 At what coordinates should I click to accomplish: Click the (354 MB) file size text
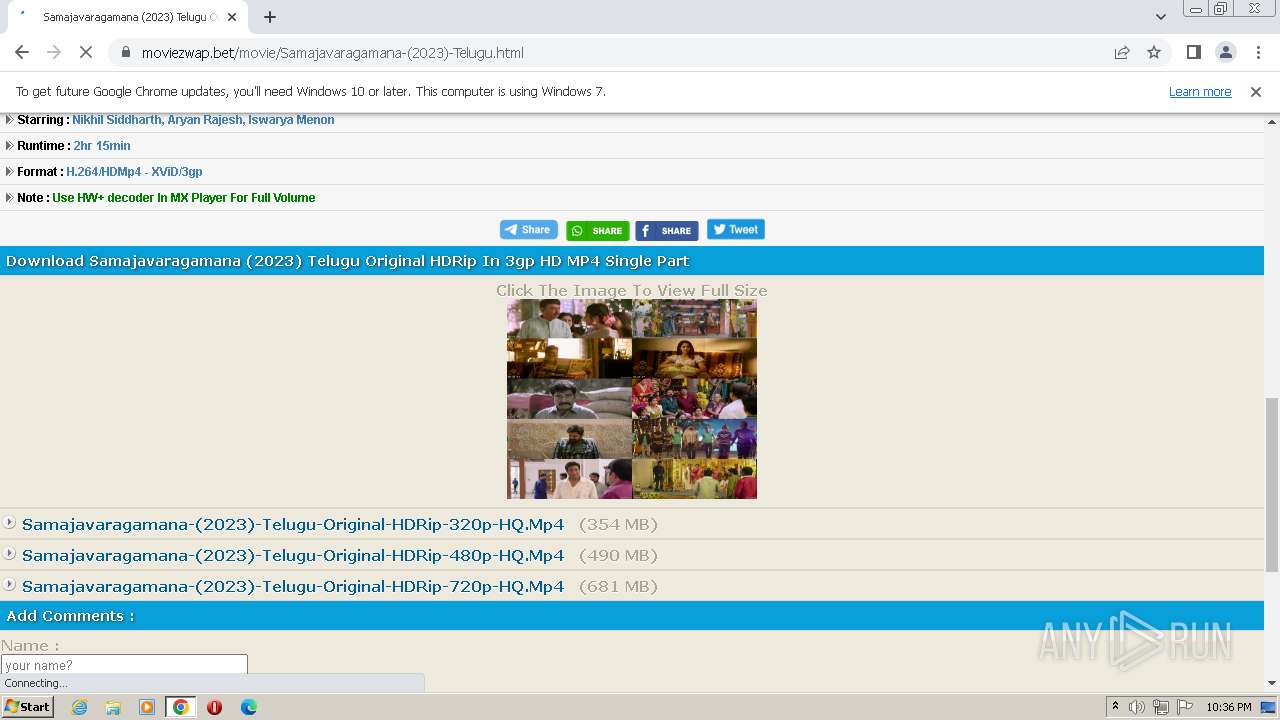pos(618,524)
